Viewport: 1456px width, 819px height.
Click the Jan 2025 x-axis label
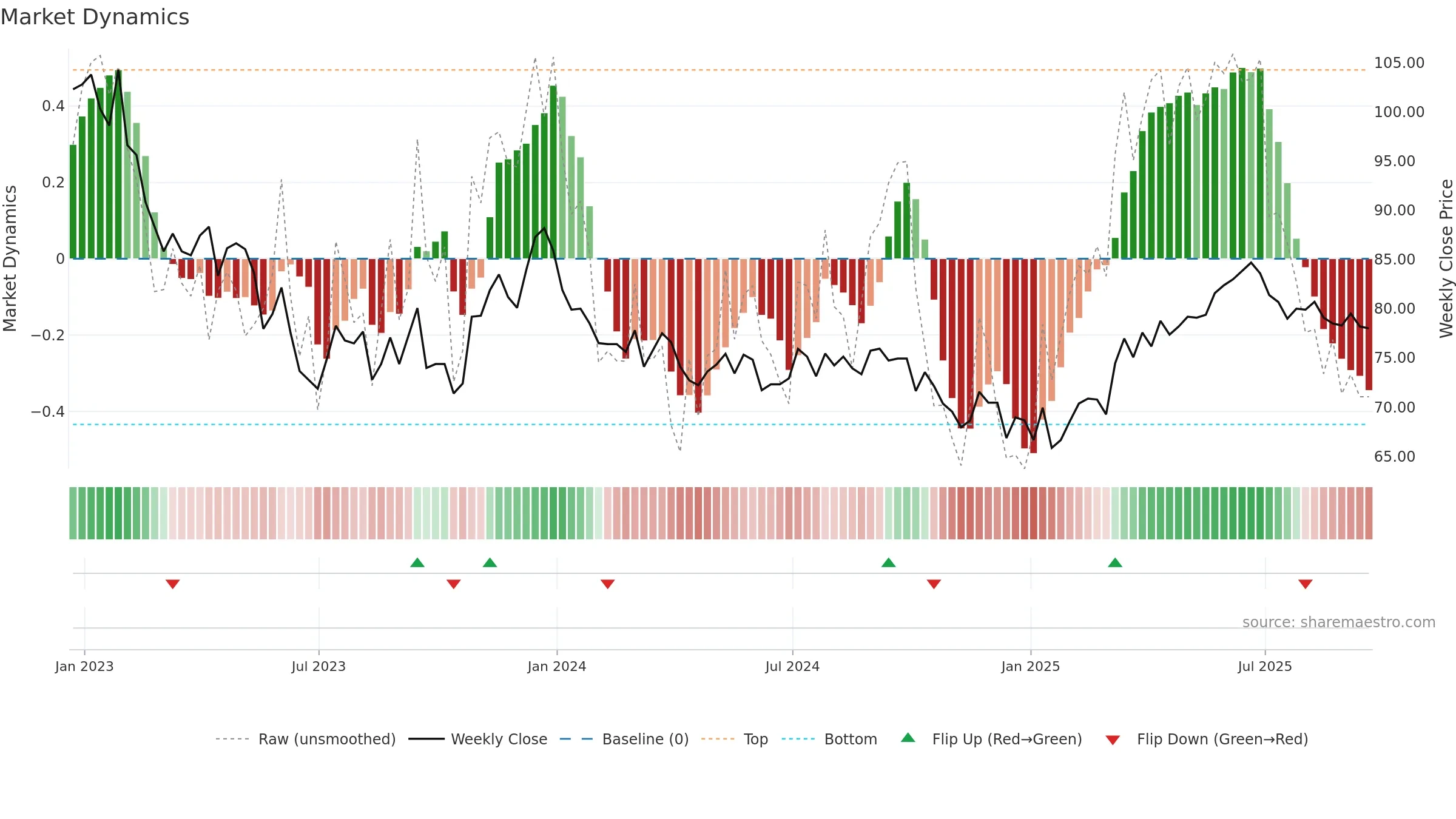(1031, 666)
